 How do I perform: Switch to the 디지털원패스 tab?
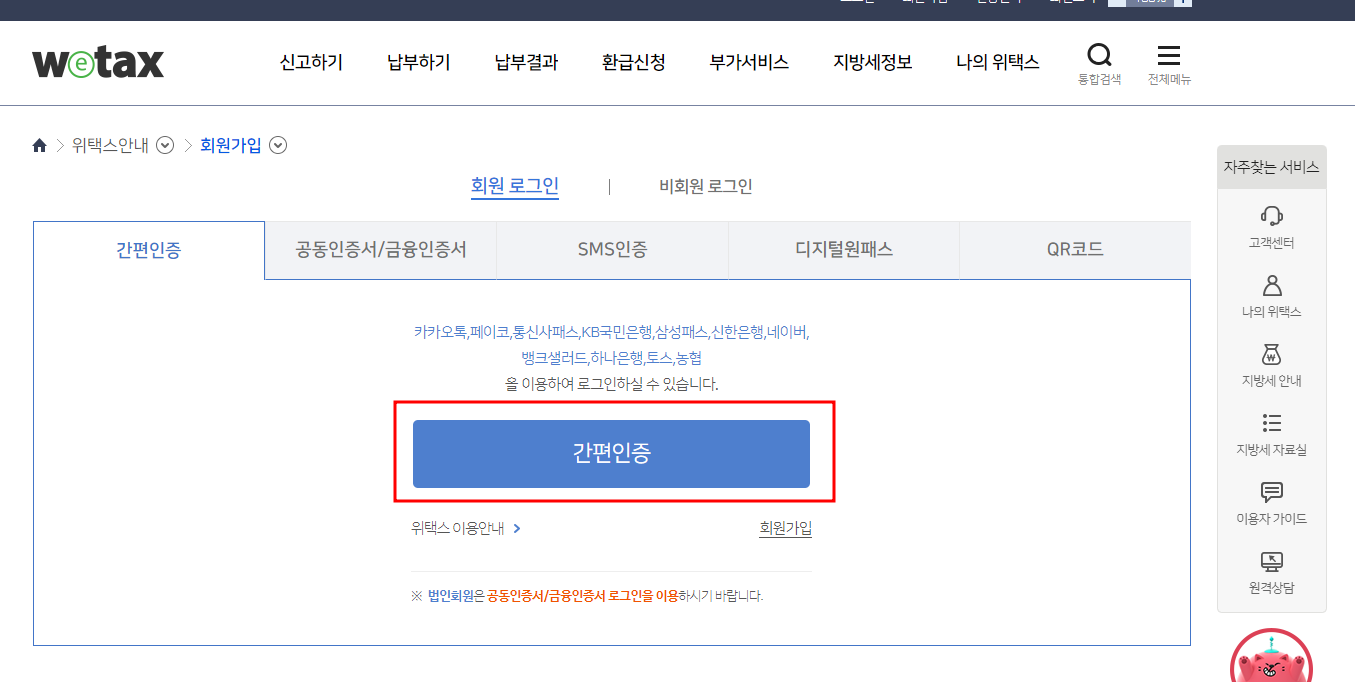coord(843,249)
